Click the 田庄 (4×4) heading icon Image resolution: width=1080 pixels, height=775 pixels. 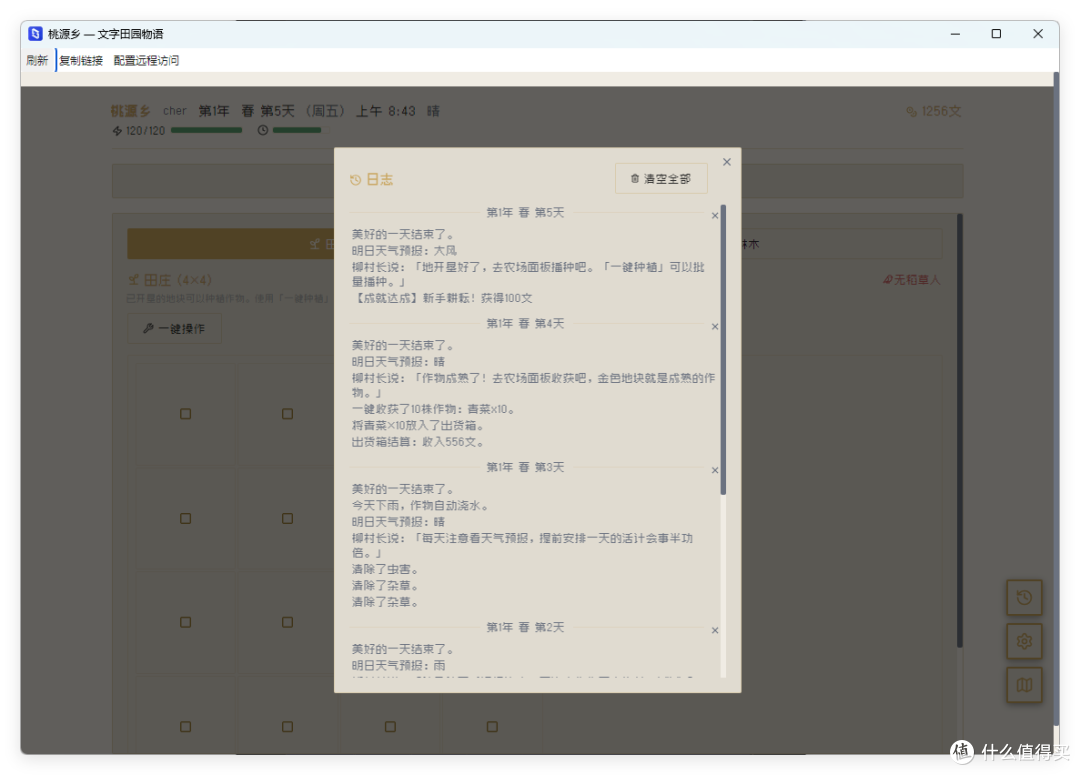pos(134,280)
